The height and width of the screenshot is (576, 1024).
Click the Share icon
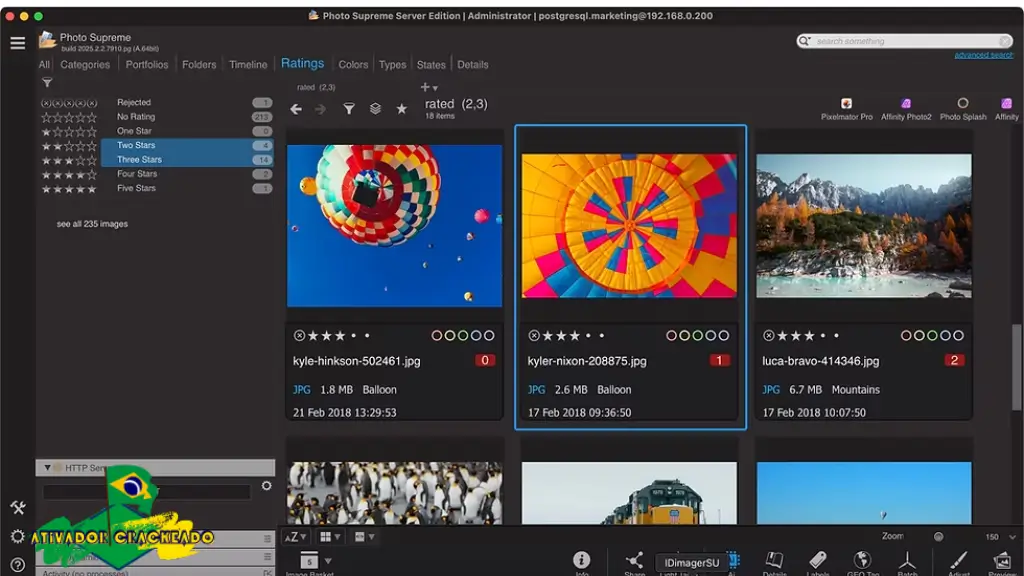click(x=634, y=561)
